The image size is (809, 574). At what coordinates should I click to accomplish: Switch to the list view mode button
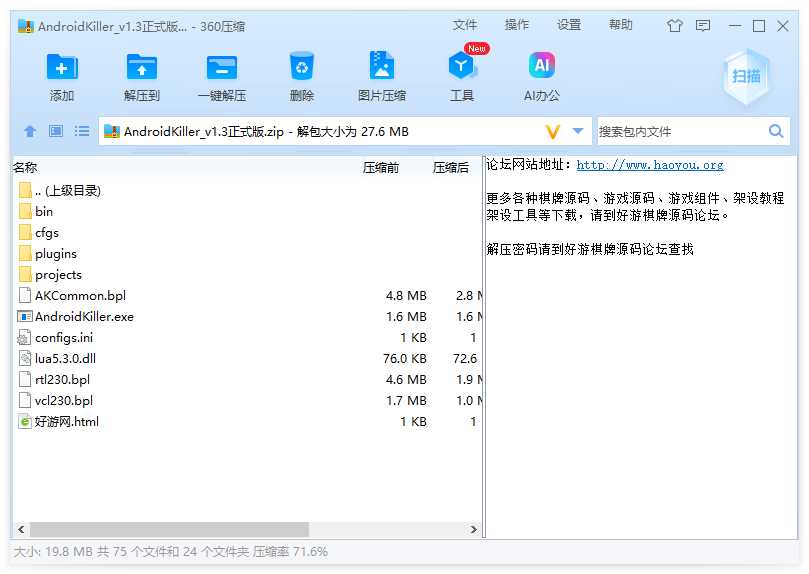pyautogui.click(x=82, y=131)
